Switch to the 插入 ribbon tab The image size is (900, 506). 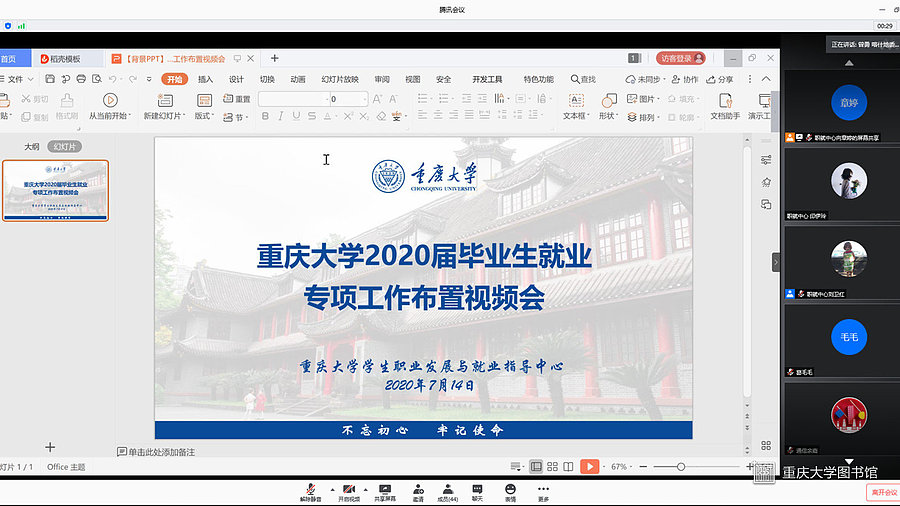click(205, 79)
